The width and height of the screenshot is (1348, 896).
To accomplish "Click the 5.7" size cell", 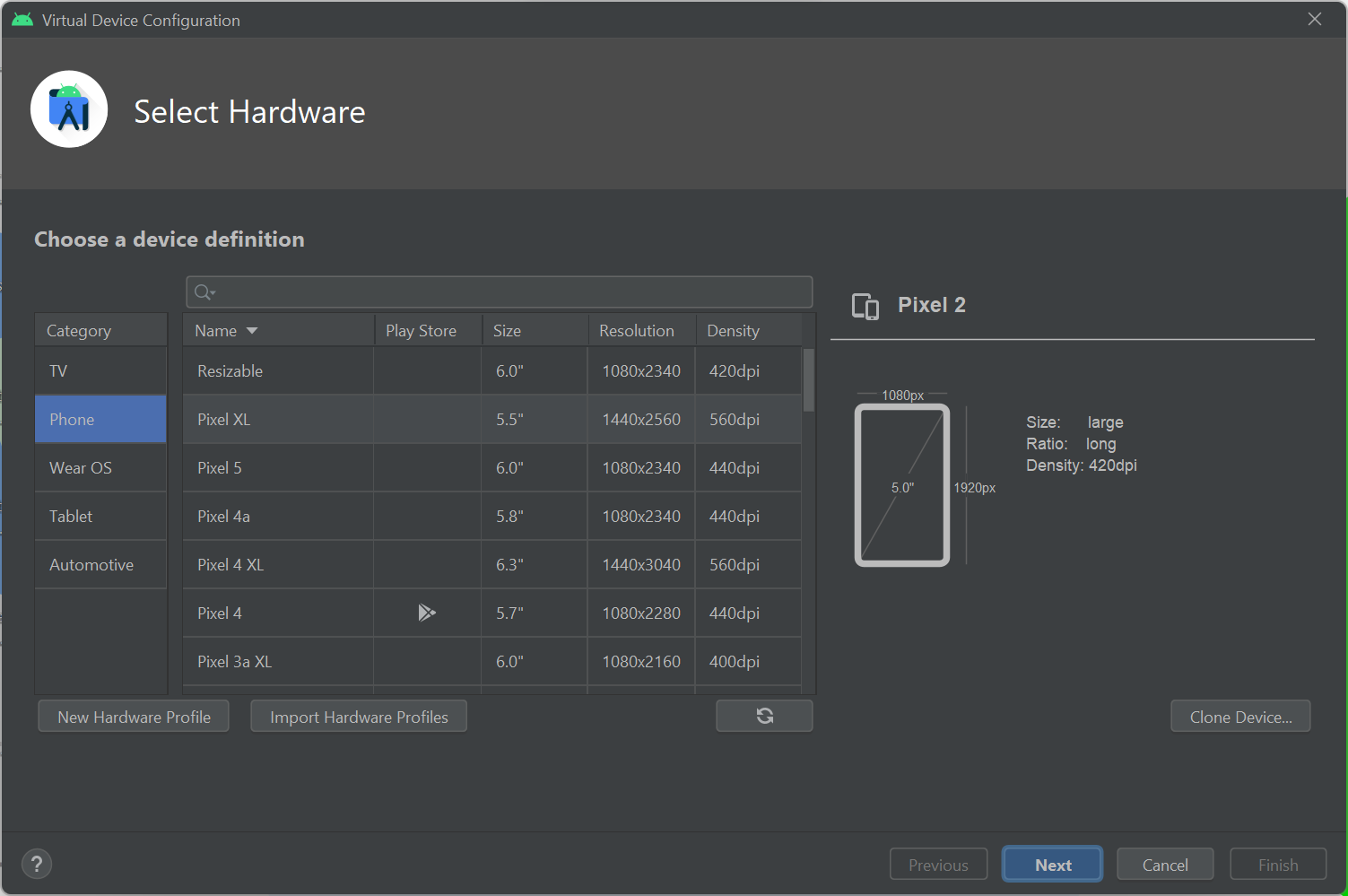I will (535, 613).
